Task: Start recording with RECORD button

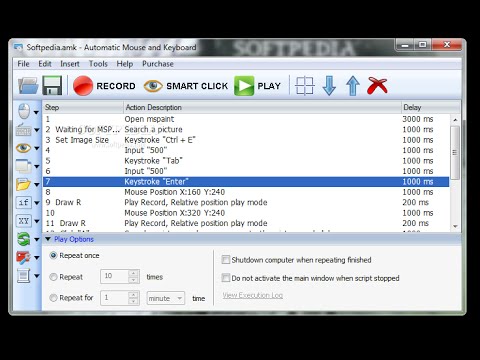Action: [x=104, y=86]
